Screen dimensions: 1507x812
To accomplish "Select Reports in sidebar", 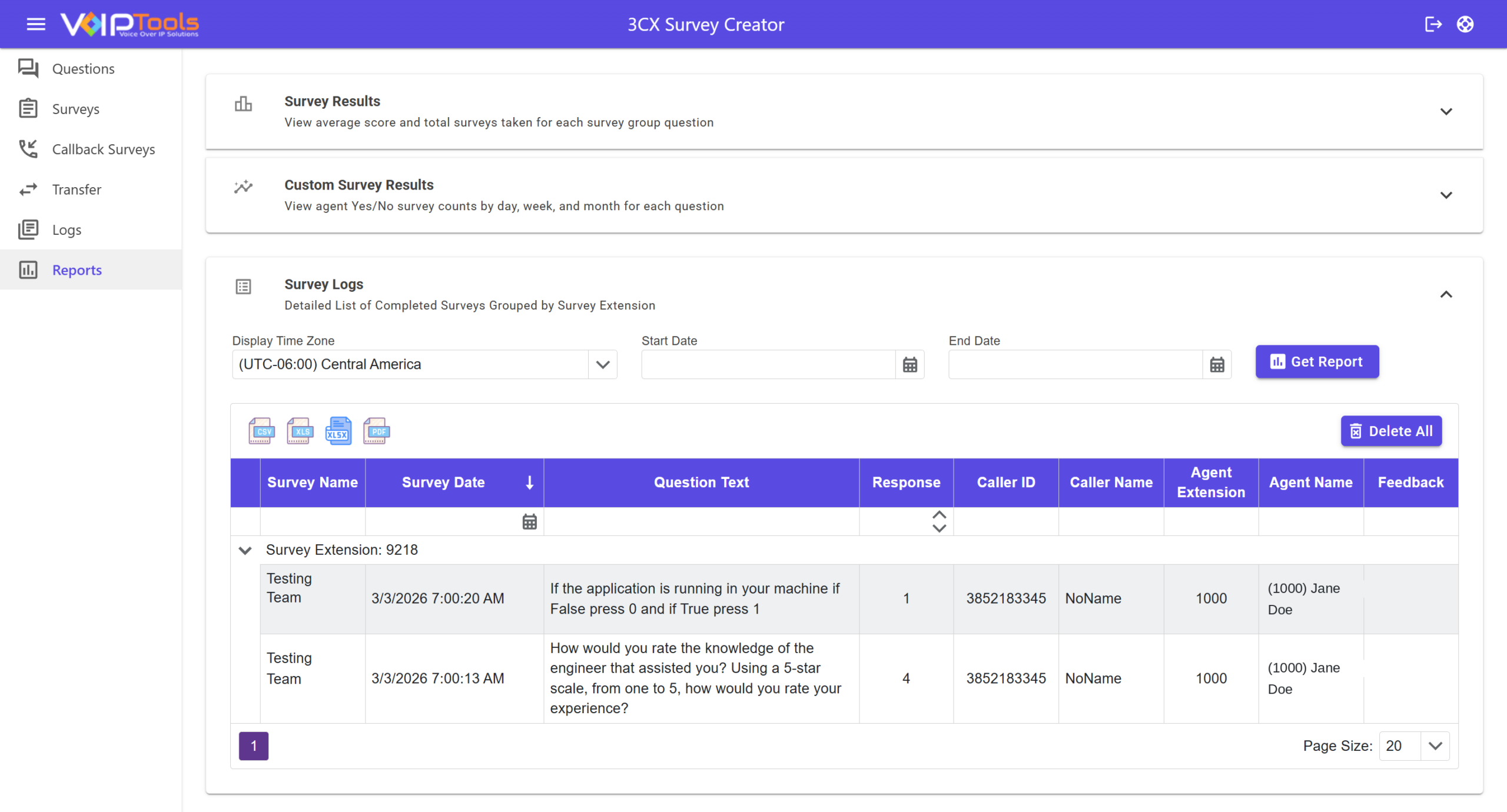I will point(91,270).
